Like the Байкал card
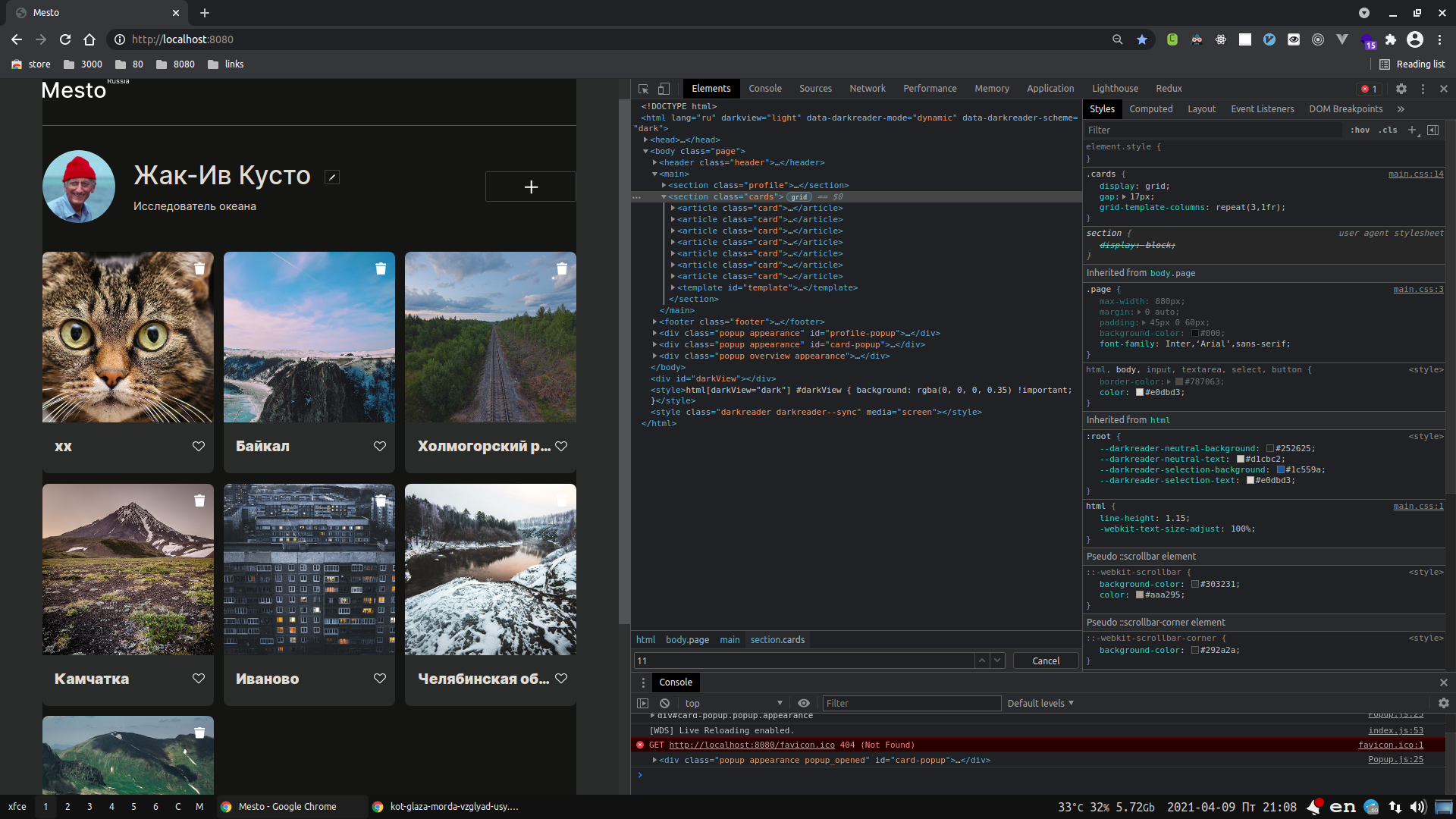 [380, 446]
